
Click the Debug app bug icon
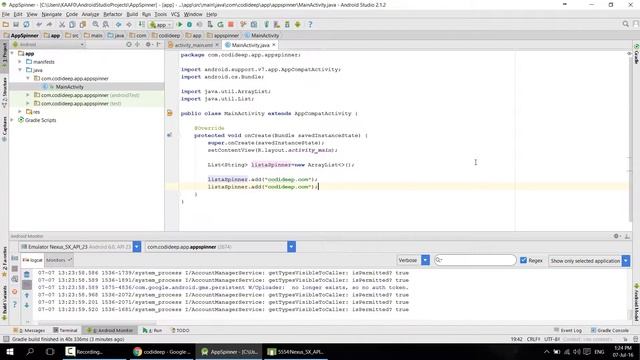coord(189,24)
